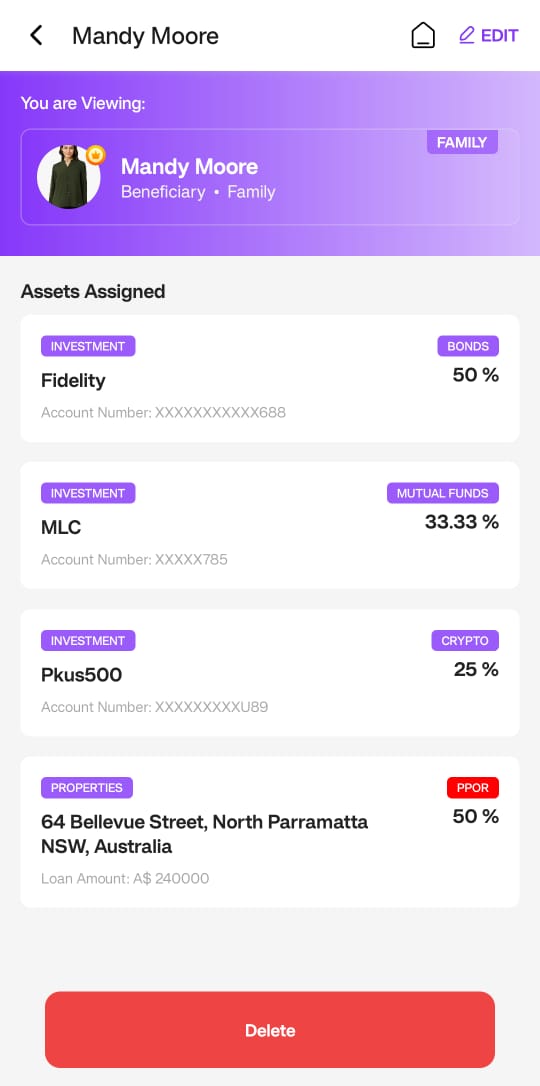Image resolution: width=540 pixels, height=1086 pixels.
Task: Open the MLC investment card
Action: pyautogui.click(x=270, y=525)
